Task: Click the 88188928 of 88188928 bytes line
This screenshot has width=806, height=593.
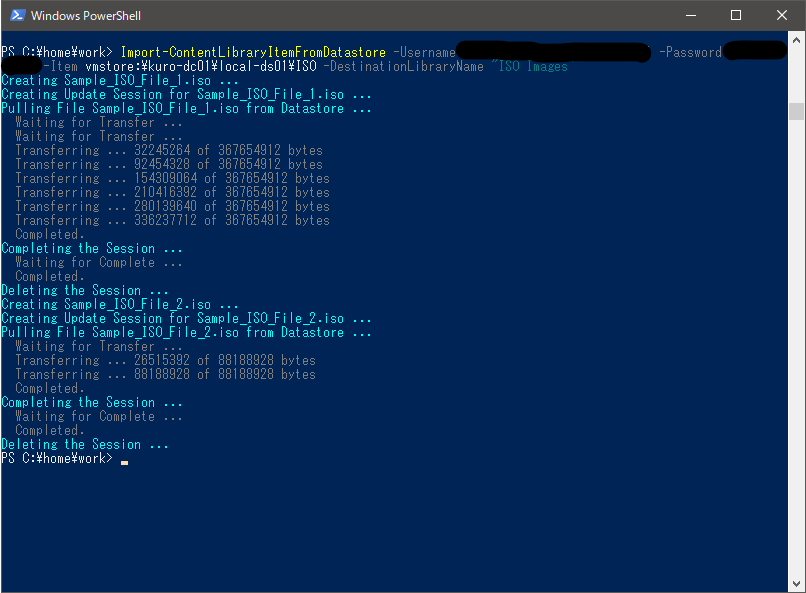Action: [x=165, y=374]
